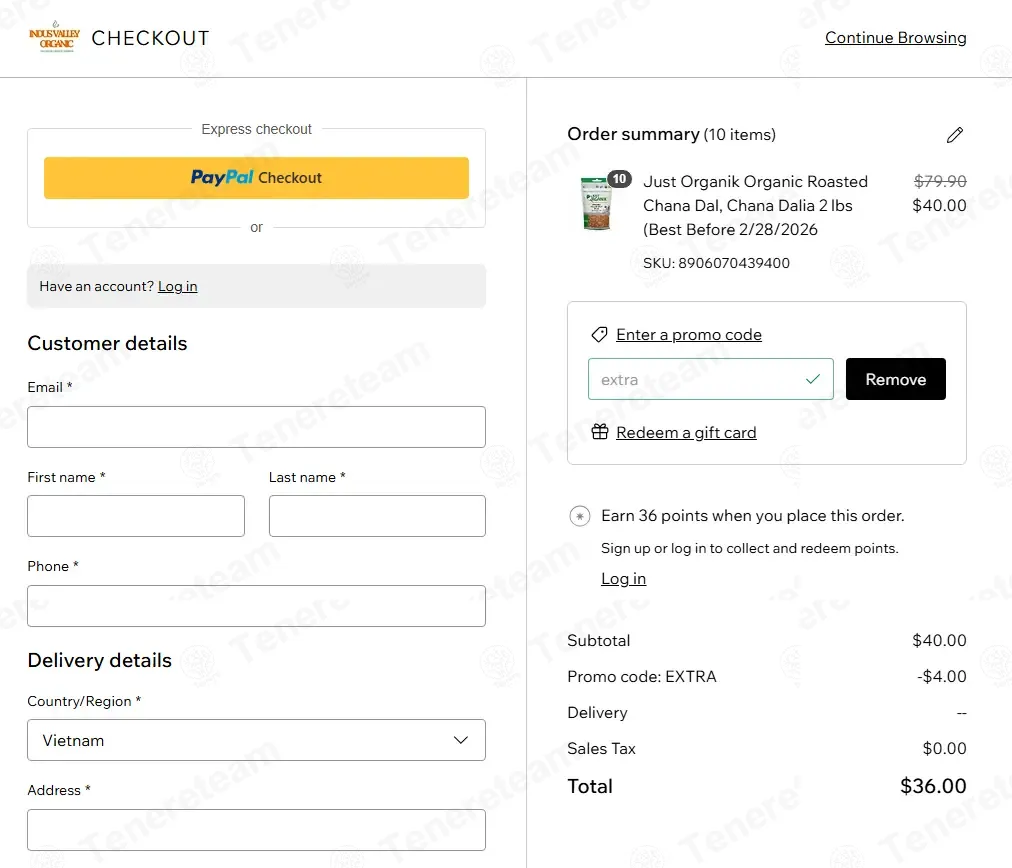Click the promo code field containing extra
The height and width of the screenshot is (868, 1012).
click(711, 379)
